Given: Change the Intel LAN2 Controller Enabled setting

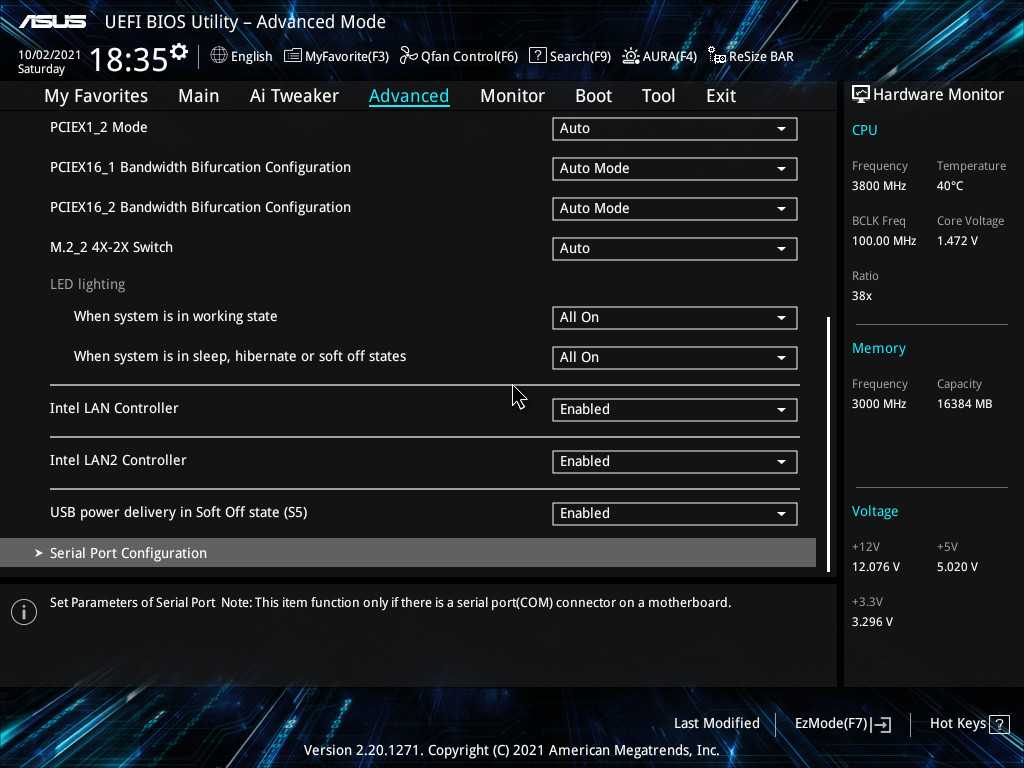Looking at the screenshot, I should coord(674,462).
